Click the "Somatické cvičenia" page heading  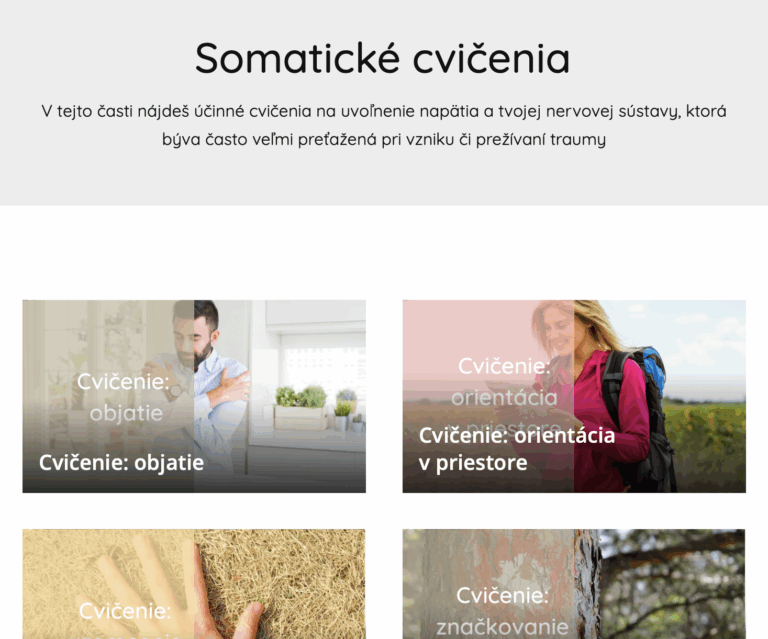[x=383, y=58]
